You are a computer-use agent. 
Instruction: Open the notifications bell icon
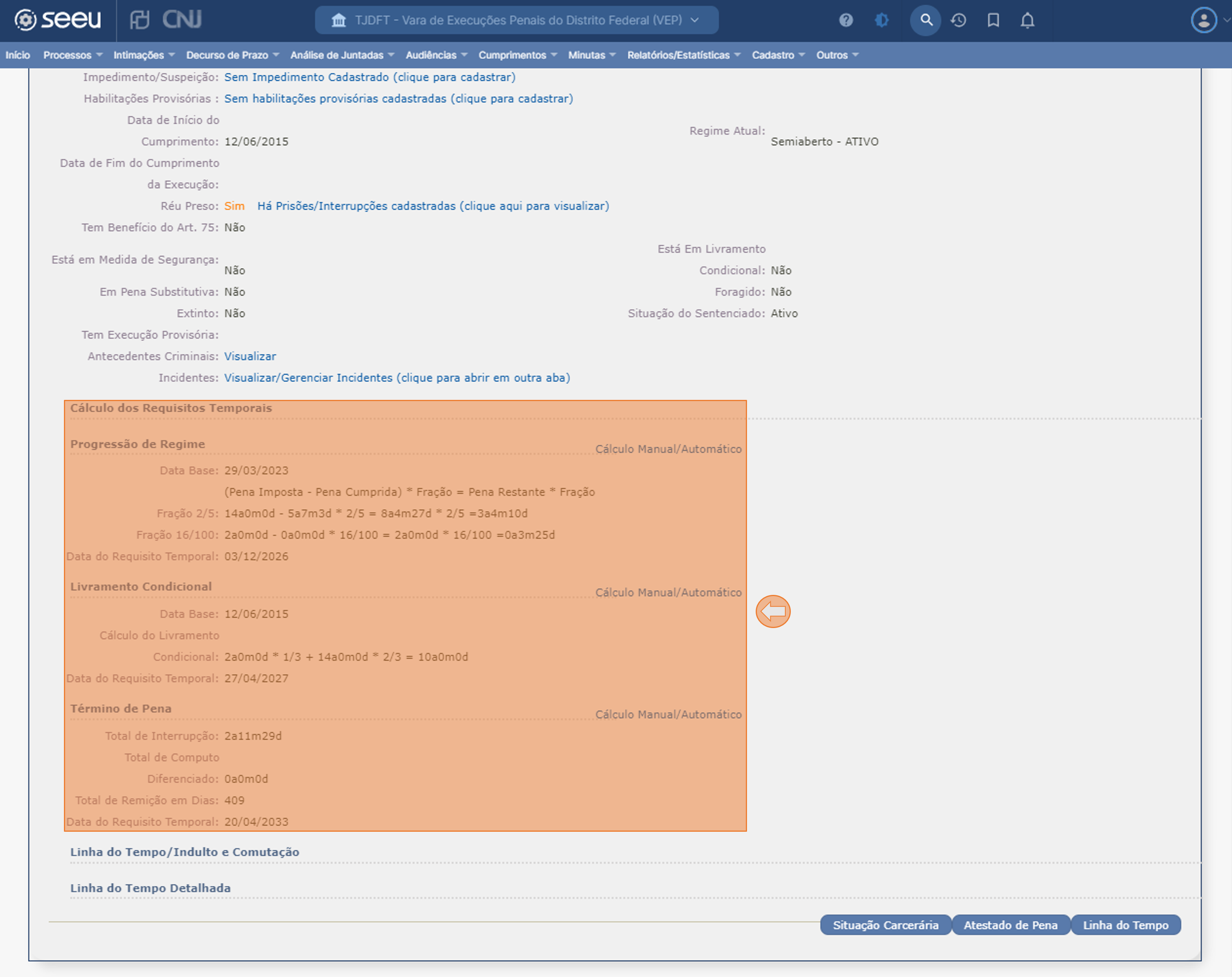tap(1027, 21)
